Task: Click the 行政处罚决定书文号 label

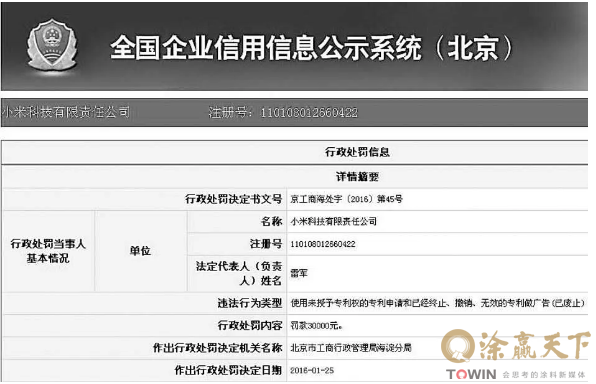Action: click(233, 199)
